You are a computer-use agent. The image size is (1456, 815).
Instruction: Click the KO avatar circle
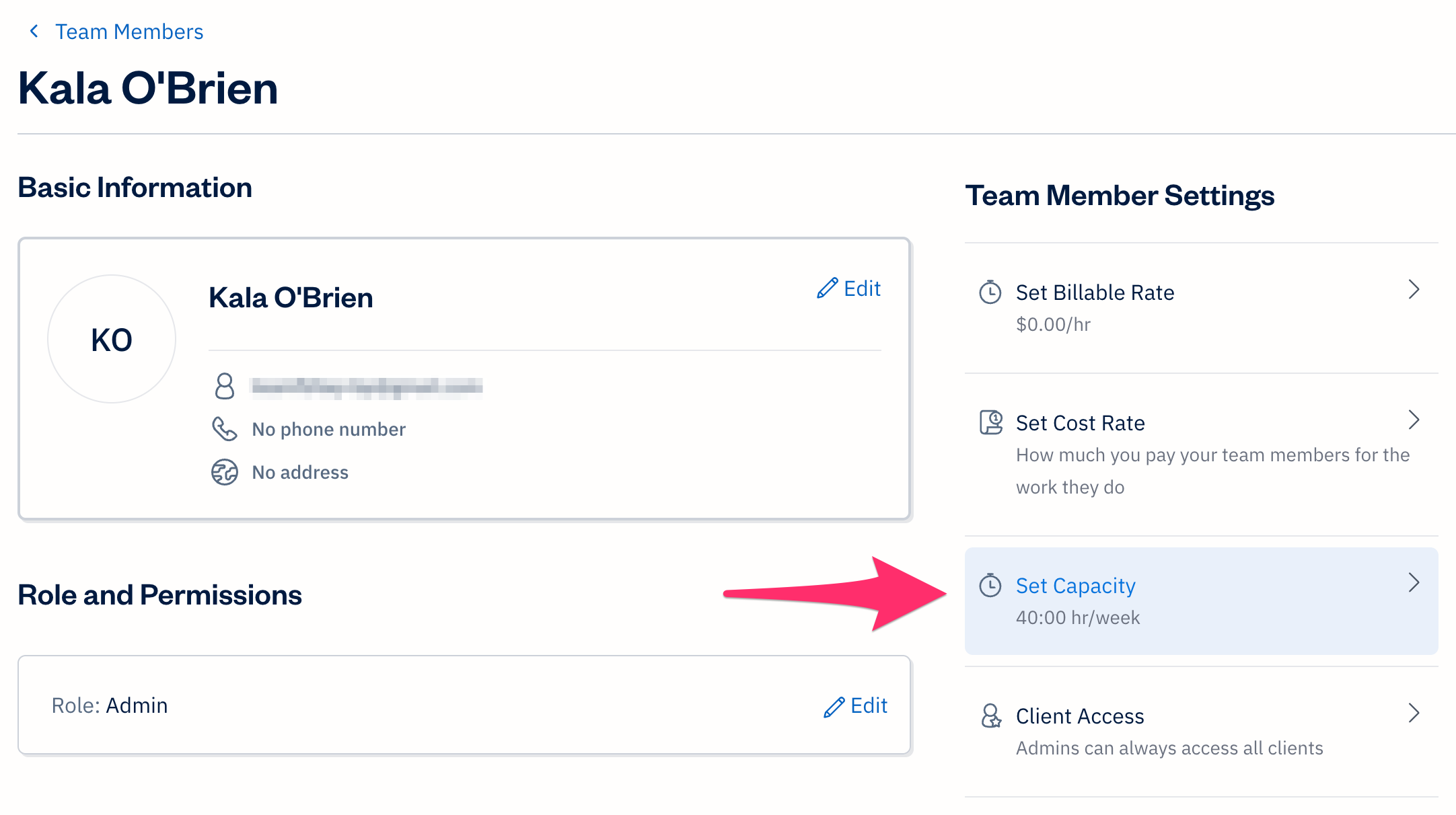click(112, 339)
